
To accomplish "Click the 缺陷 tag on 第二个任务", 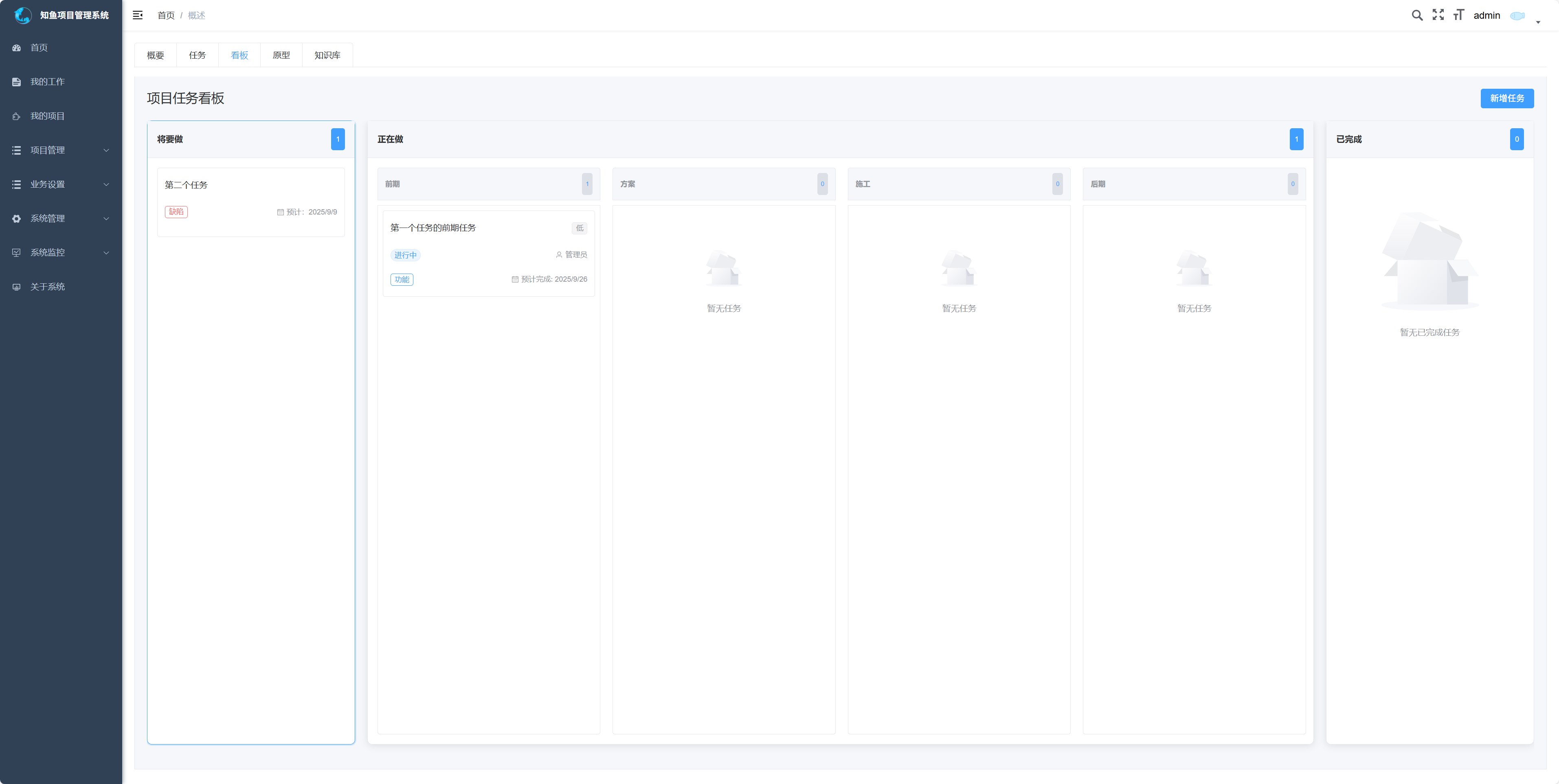I will 176,212.
